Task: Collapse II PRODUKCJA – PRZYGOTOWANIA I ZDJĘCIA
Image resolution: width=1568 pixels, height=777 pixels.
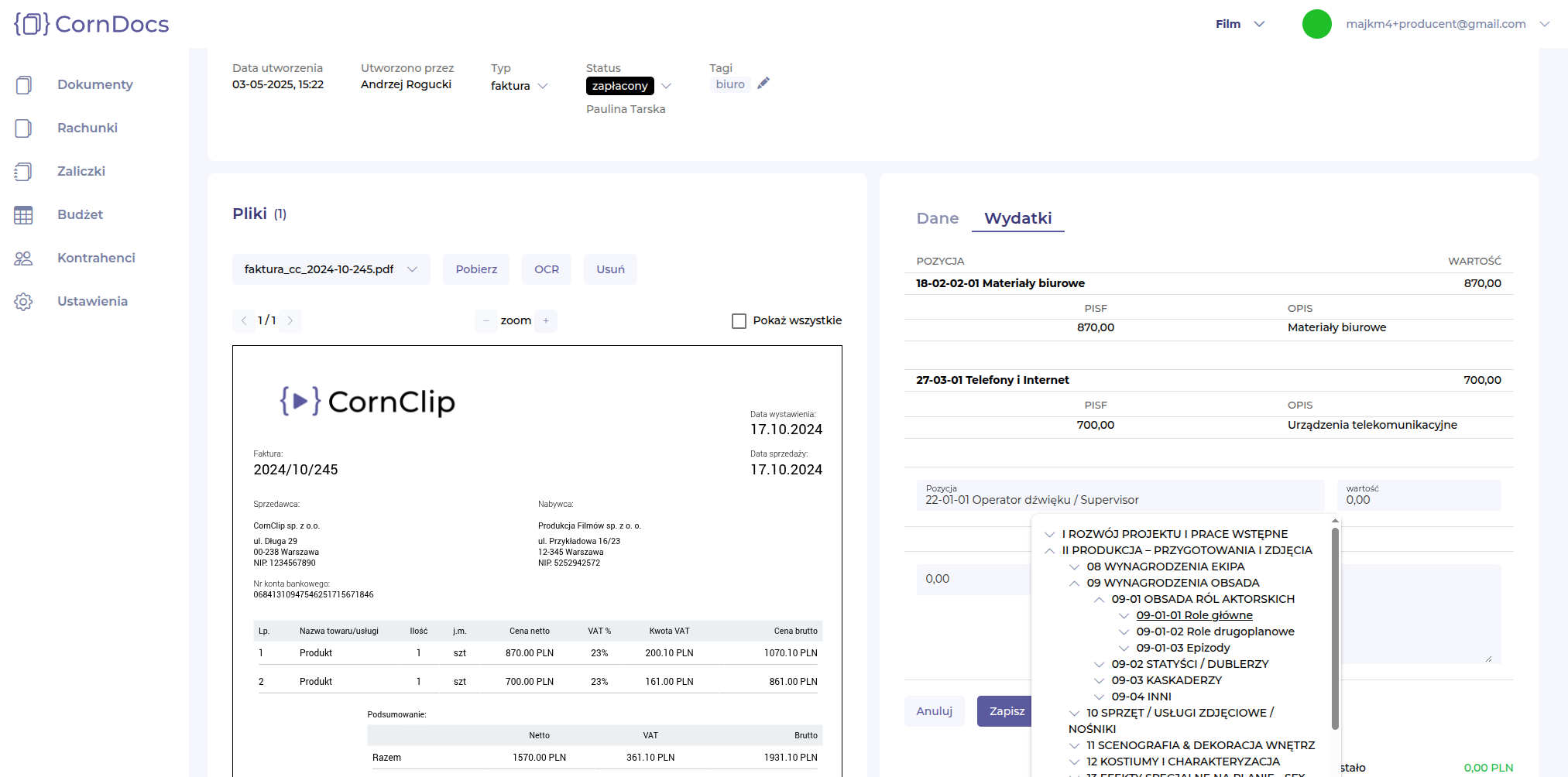Action: click(1049, 550)
